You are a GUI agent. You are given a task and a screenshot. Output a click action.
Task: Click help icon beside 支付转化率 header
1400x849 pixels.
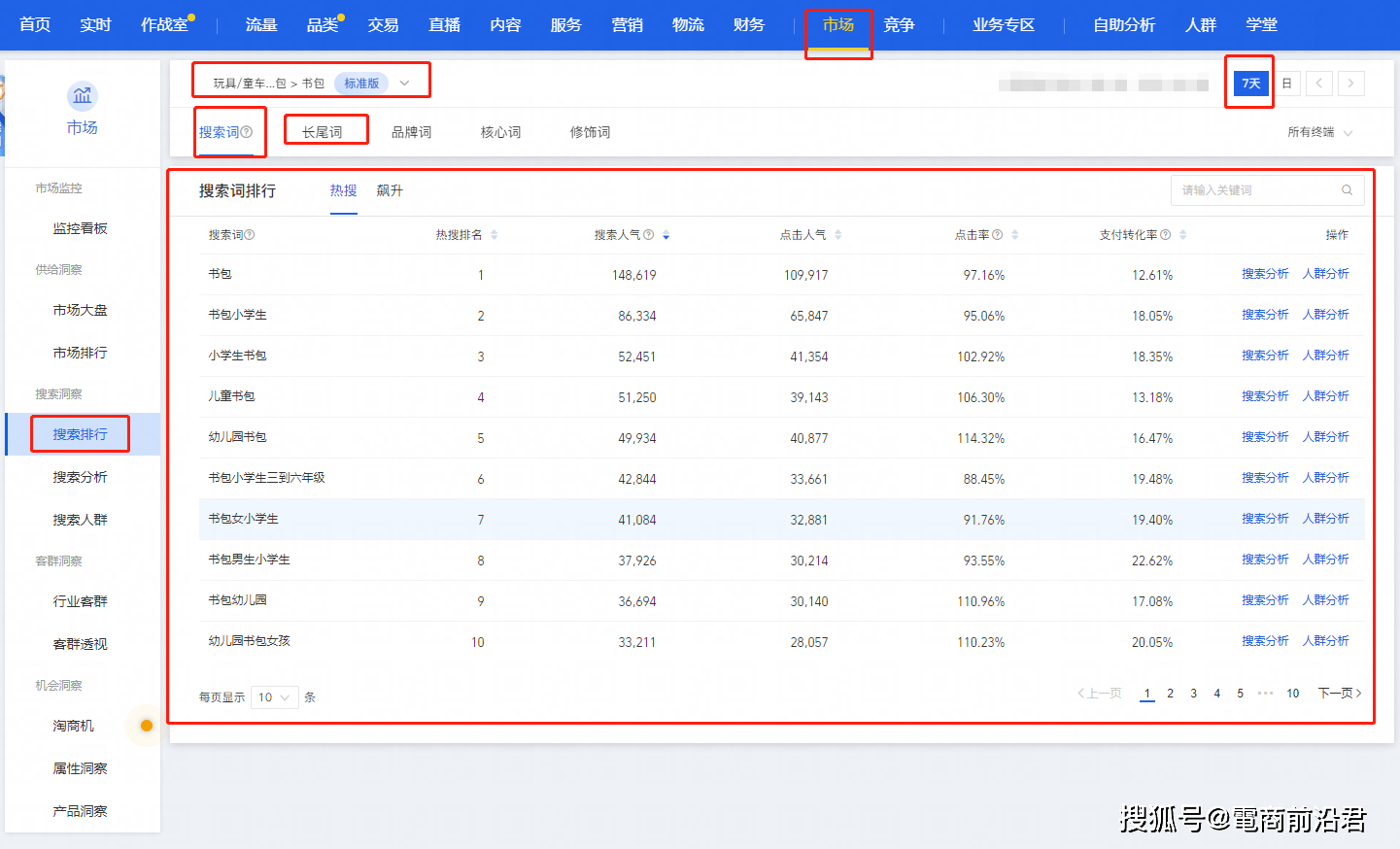pyautogui.click(x=1165, y=235)
